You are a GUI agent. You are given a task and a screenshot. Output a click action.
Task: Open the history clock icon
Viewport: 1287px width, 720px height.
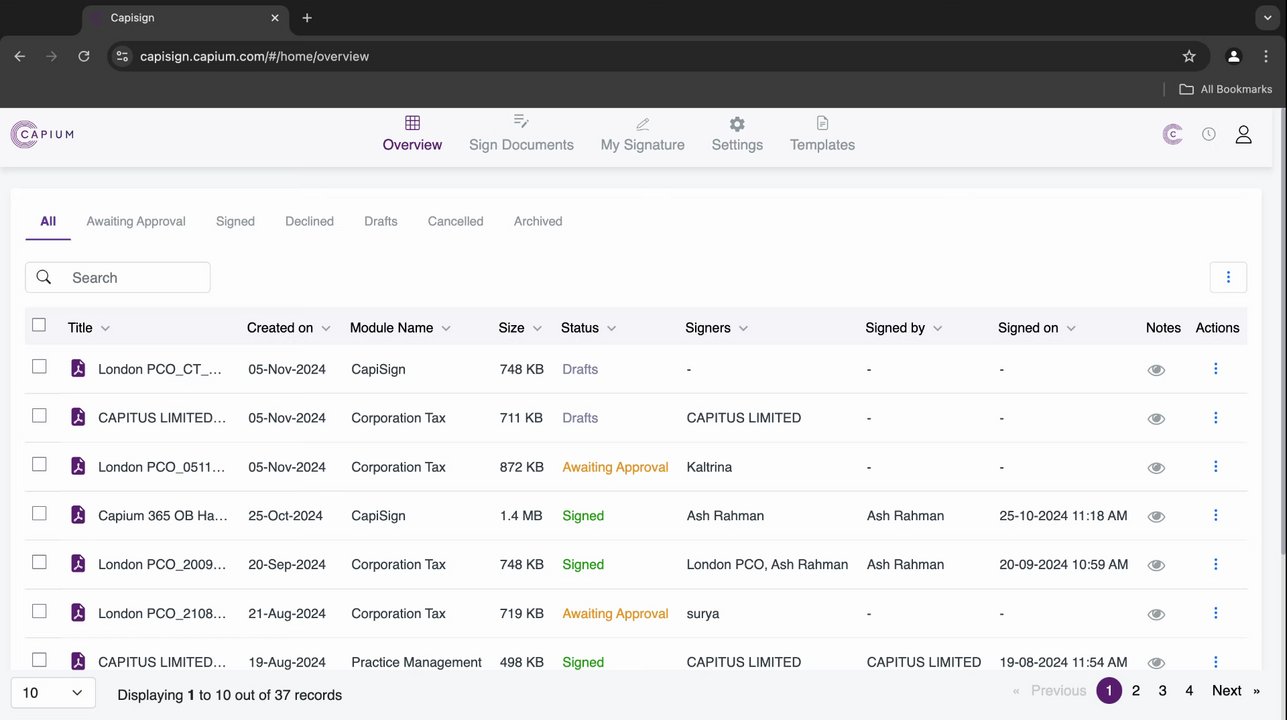[x=1209, y=134]
